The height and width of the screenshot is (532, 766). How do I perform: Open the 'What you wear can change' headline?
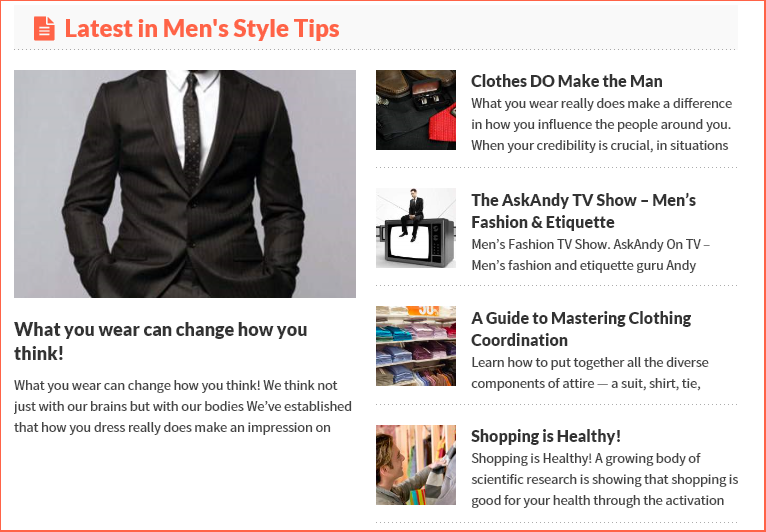tap(161, 341)
